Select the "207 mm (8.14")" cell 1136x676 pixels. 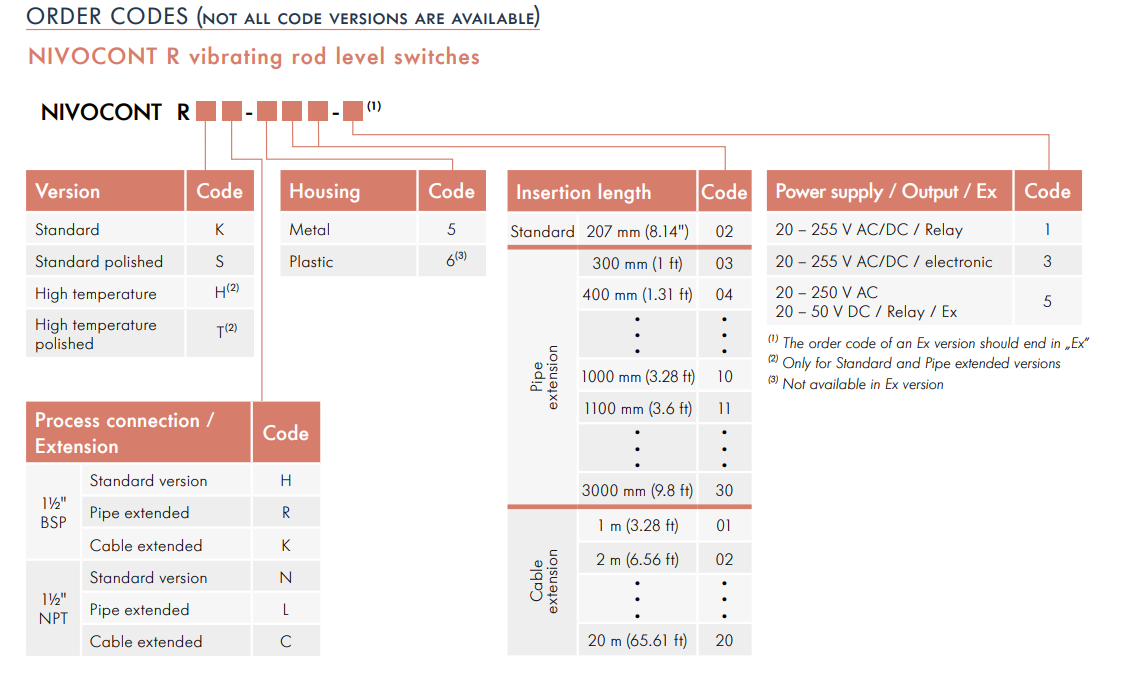[638, 232]
